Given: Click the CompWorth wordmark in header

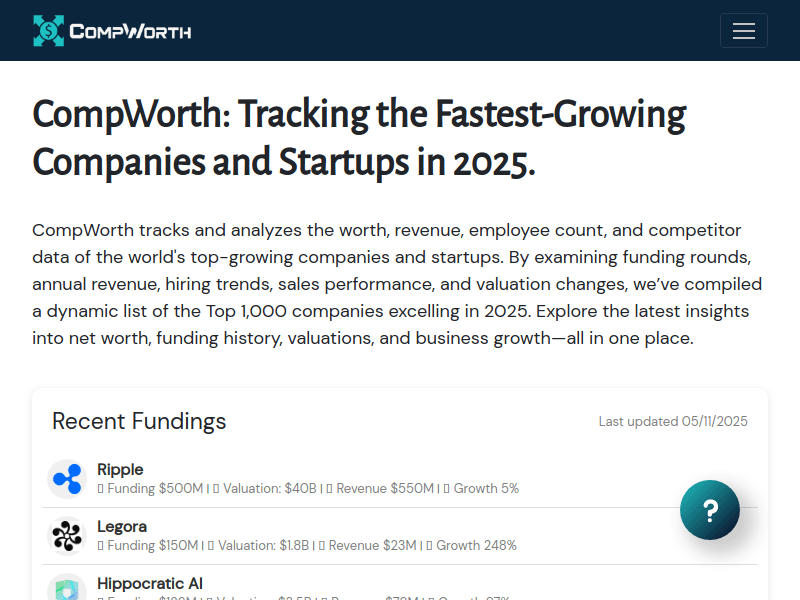Looking at the screenshot, I should [130, 31].
